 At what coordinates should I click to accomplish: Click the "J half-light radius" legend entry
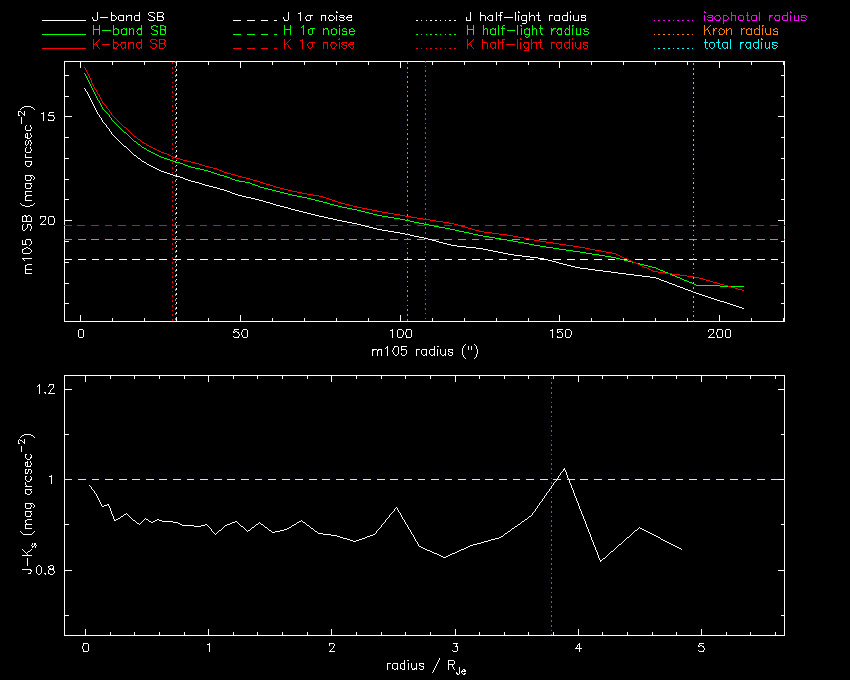(526, 18)
